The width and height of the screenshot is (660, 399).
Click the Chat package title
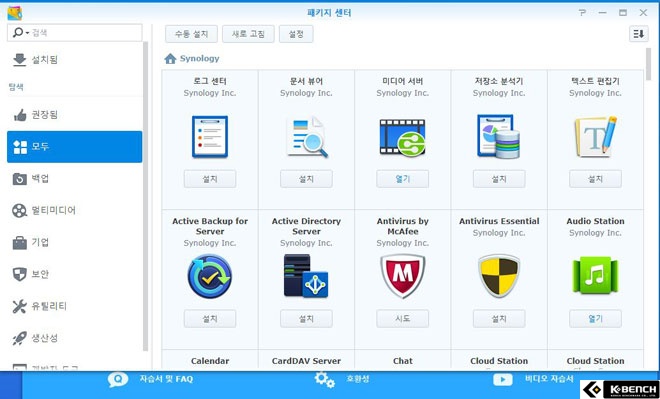[x=402, y=361]
